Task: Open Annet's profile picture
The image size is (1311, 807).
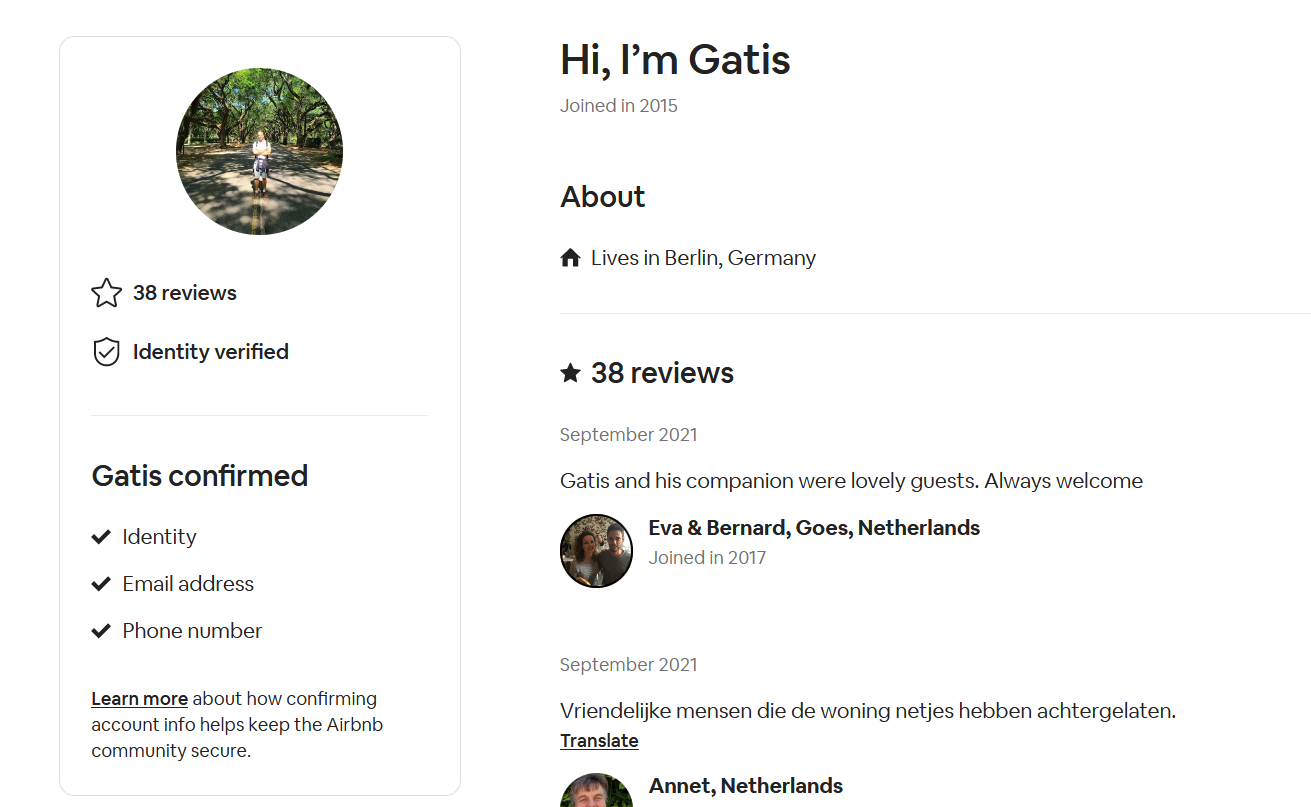Action: click(x=596, y=790)
